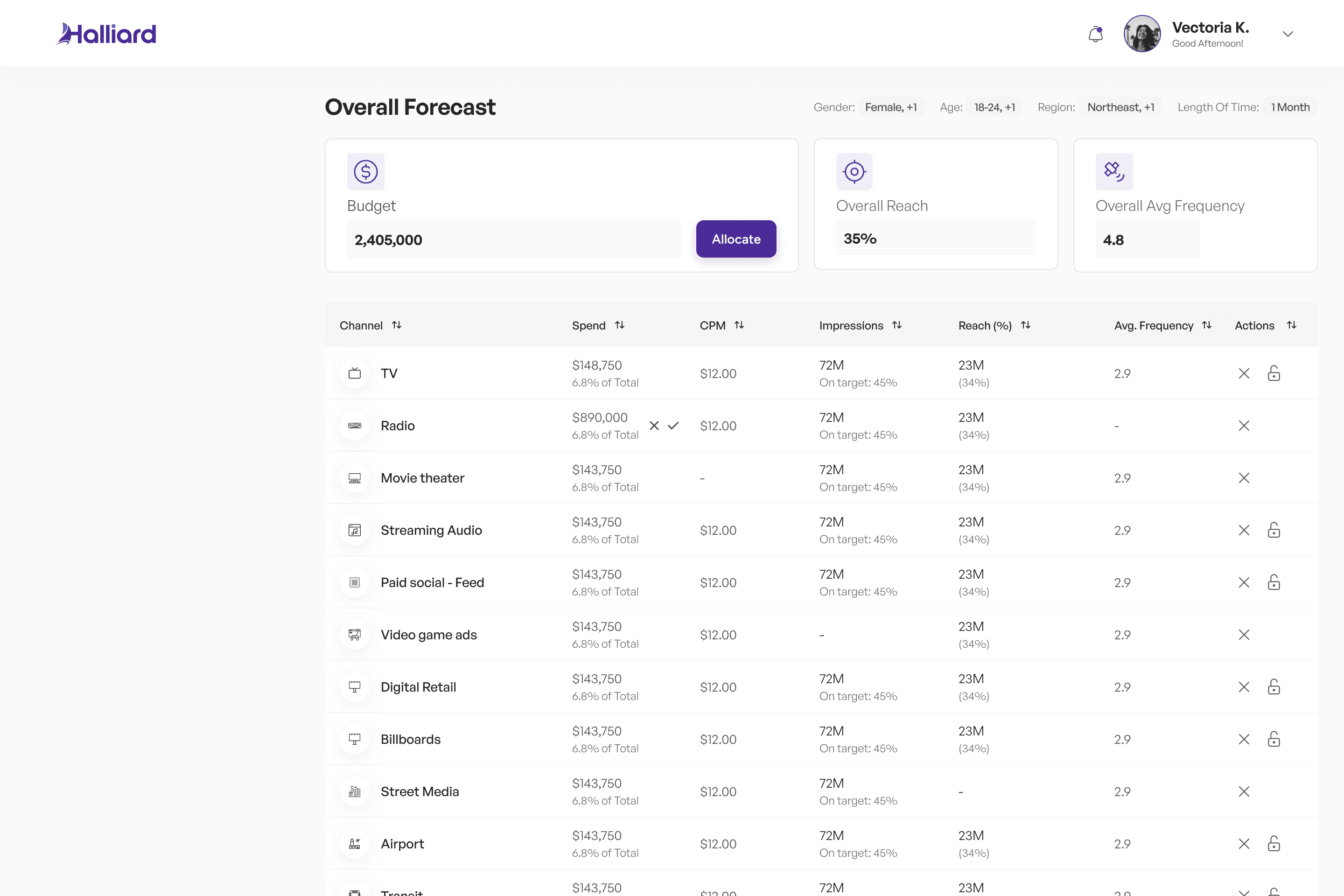Open the Length Of Time 1 Month filter
This screenshot has width=1344, height=896.
point(1290,107)
